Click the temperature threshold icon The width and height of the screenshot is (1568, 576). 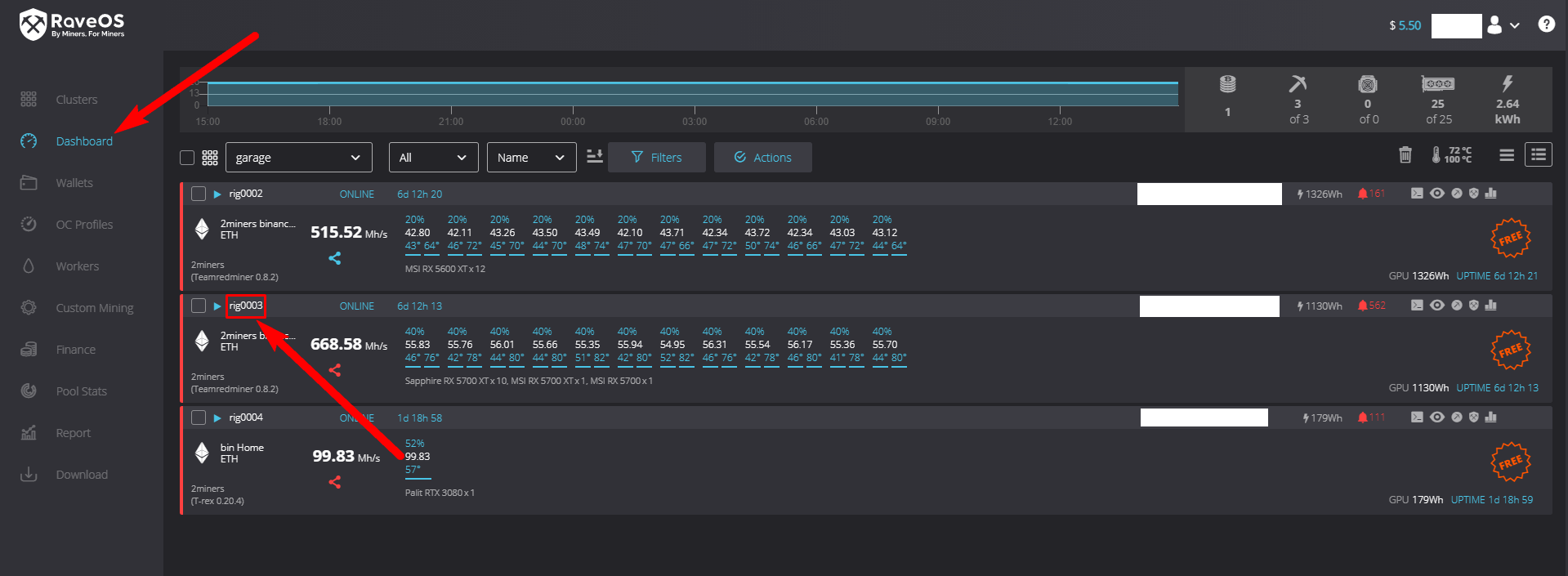click(x=1451, y=154)
